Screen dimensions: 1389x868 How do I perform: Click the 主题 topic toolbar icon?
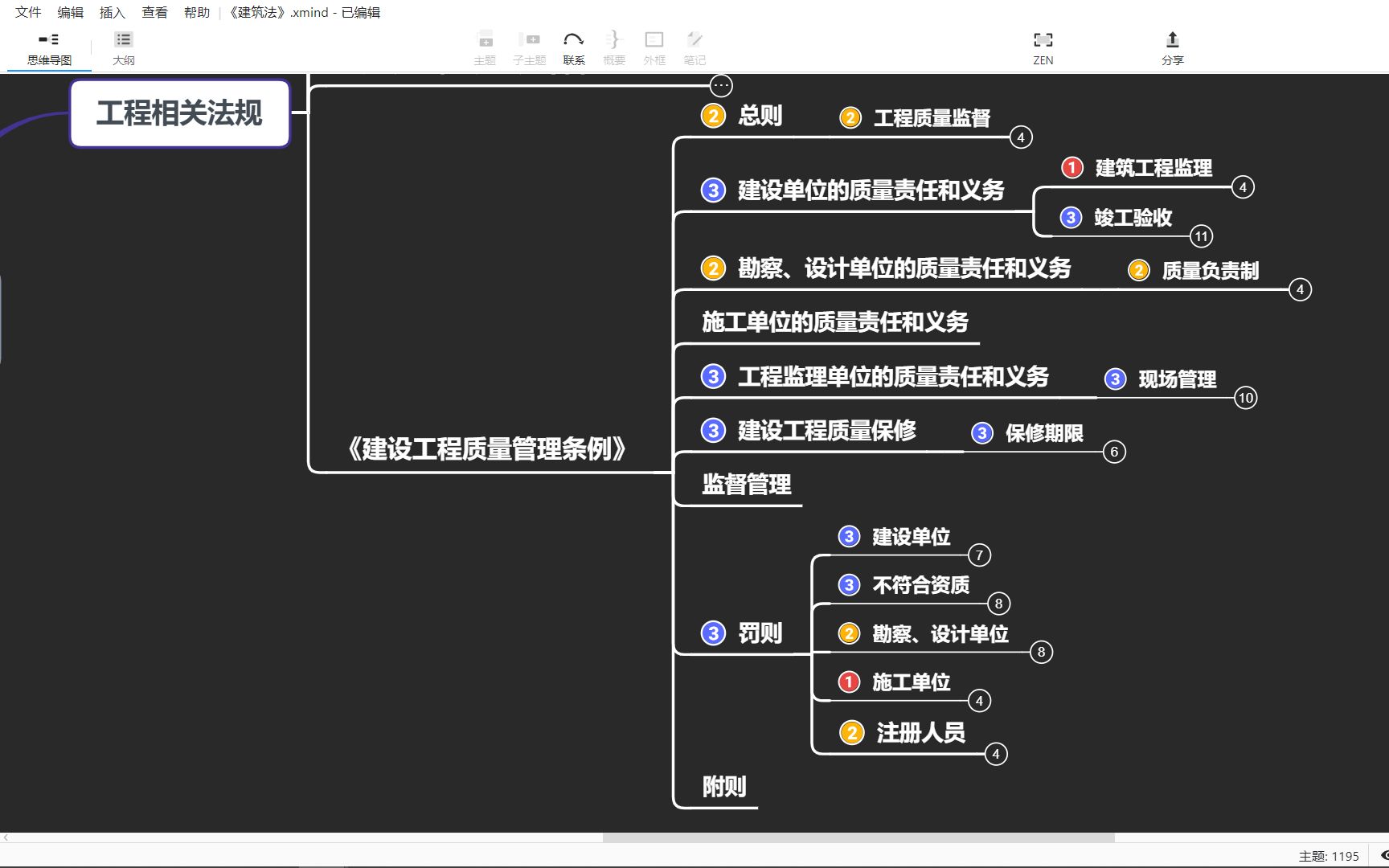coord(485,48)
